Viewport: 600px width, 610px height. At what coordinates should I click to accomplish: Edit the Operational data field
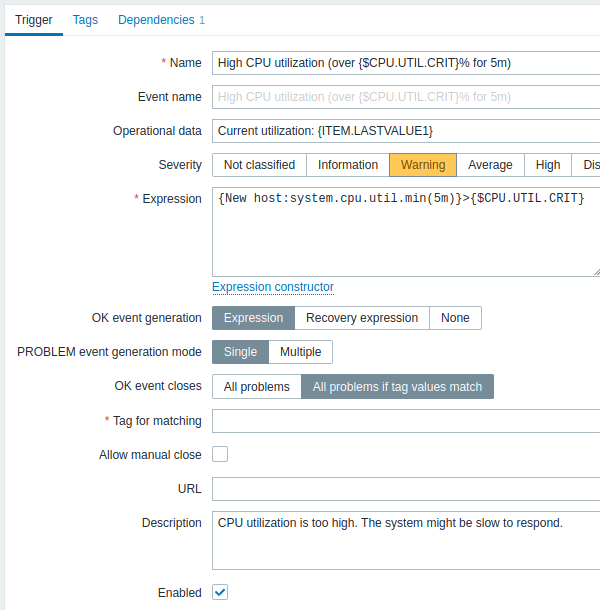click(x=406, y=131)
